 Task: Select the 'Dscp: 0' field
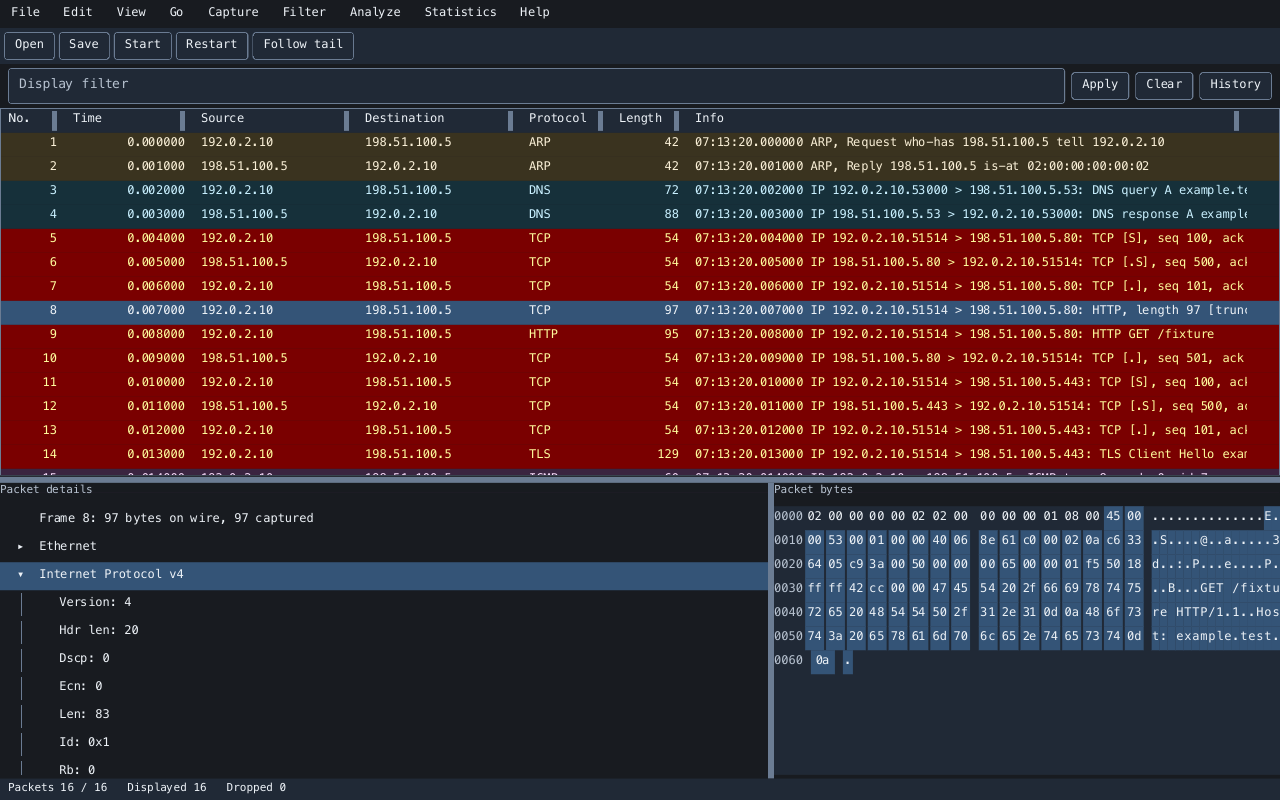click(384, 658)
